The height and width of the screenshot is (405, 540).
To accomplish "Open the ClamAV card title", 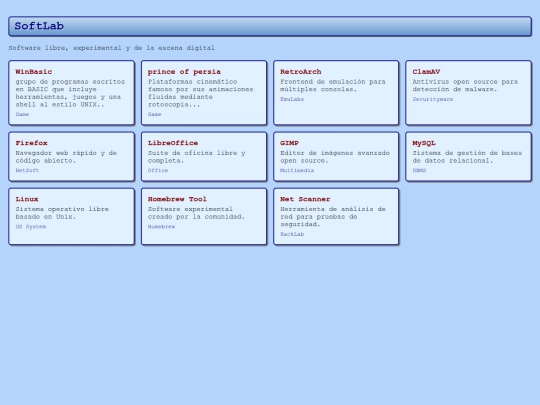I will (x=426, y=72).
